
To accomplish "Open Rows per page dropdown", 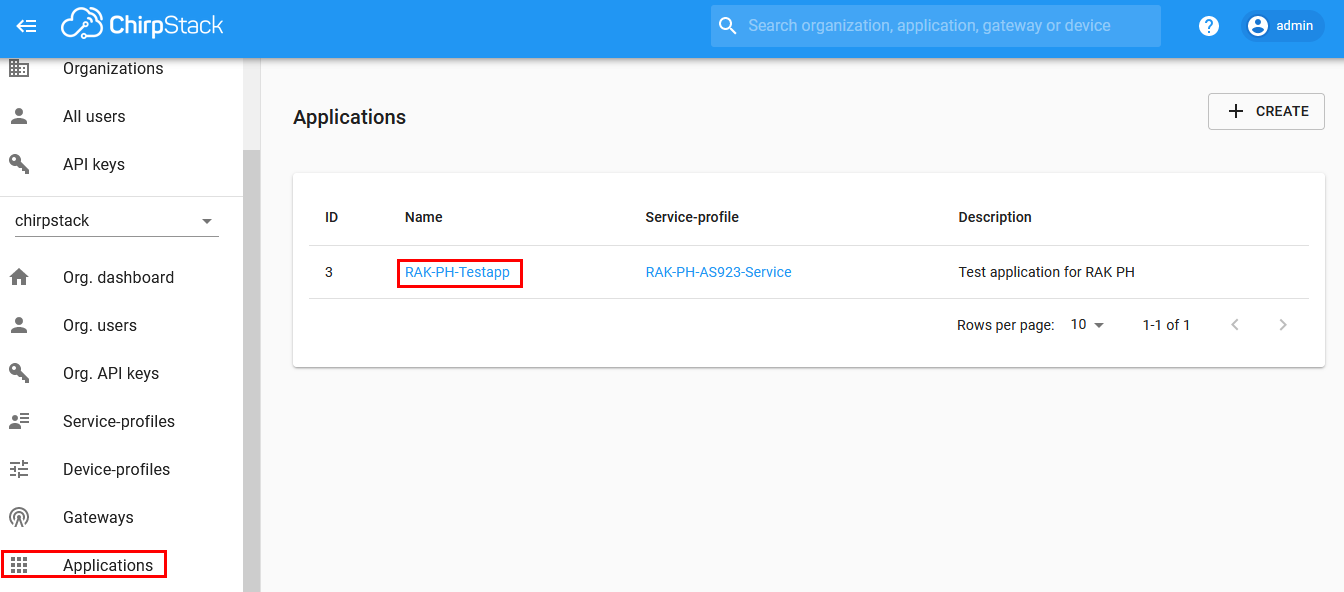I will click(x=1087, y=325).
